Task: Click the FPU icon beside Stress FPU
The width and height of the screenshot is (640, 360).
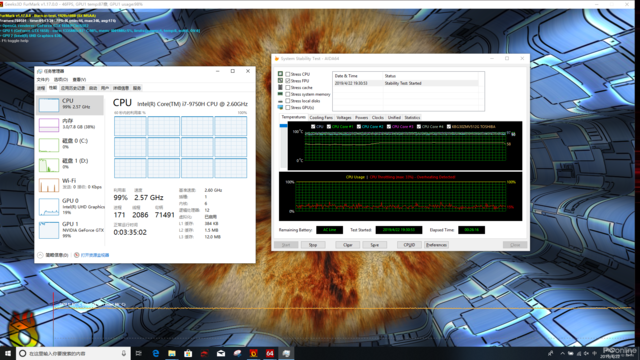Action: point(280,81)
